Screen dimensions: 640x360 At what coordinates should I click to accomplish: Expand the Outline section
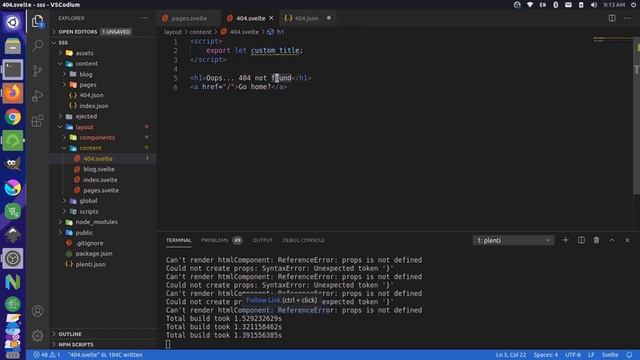point(103,334)
